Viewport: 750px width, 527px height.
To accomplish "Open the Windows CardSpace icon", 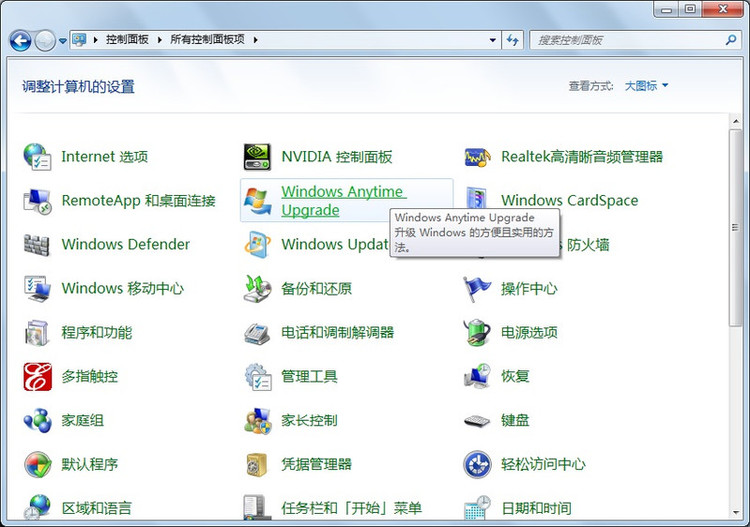I will (x=477, y=198).
